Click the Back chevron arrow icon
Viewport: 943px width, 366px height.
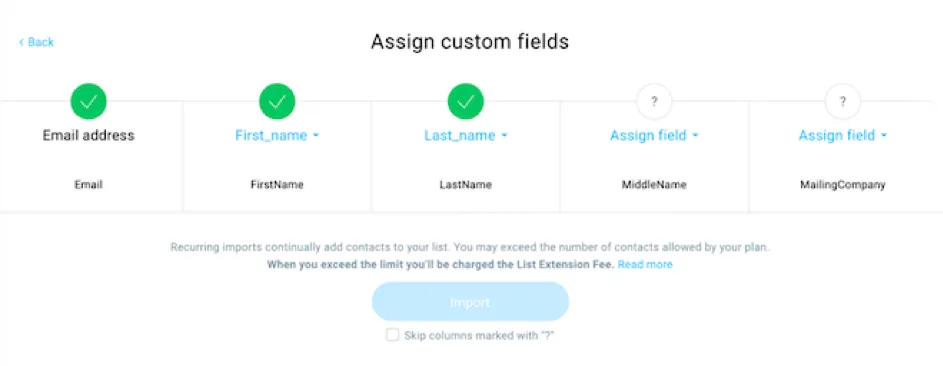click(x=22, y=42)
